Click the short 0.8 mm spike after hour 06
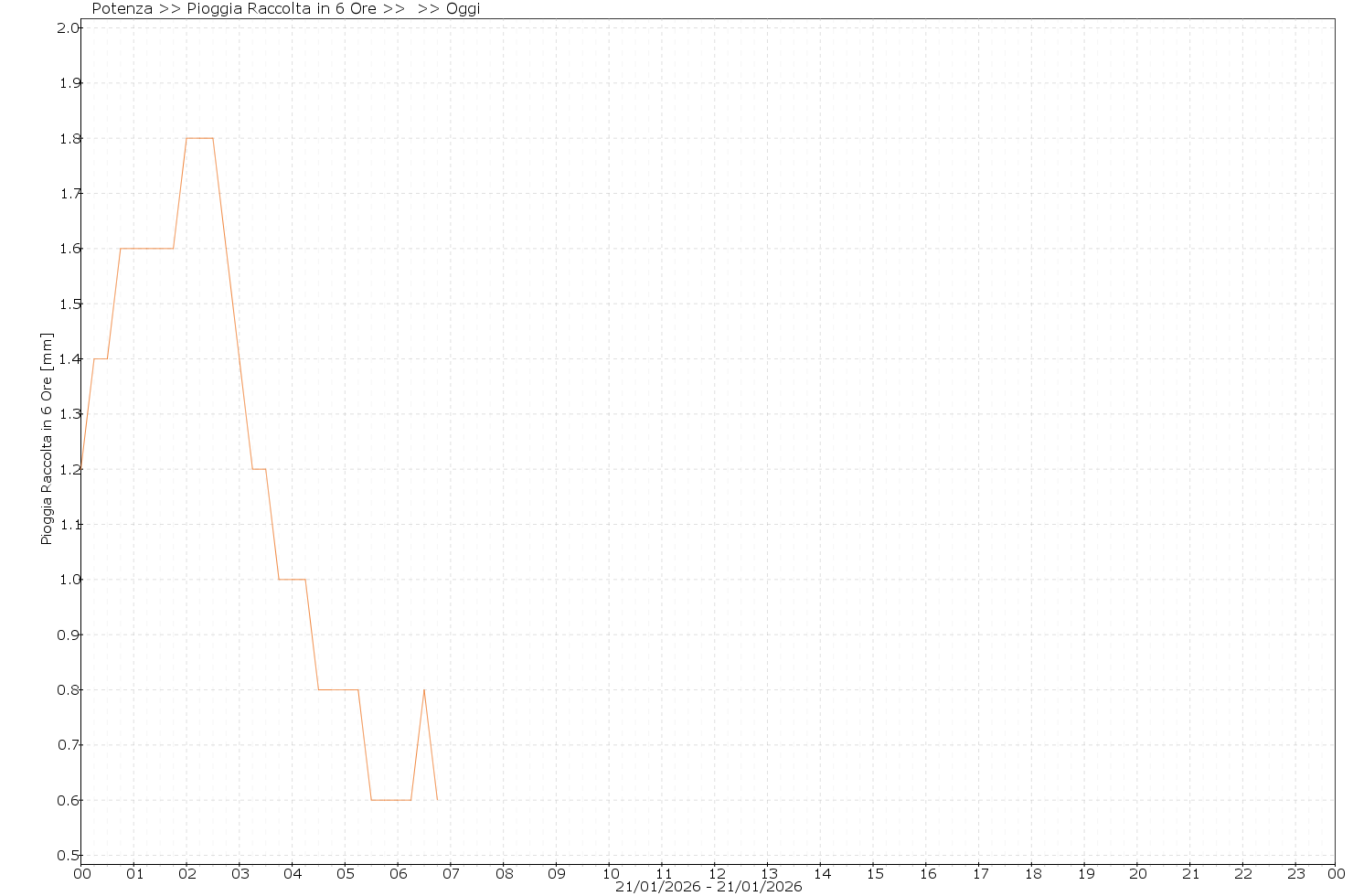1353x896 pixels. pyautogui.click(x=424, y=690)
